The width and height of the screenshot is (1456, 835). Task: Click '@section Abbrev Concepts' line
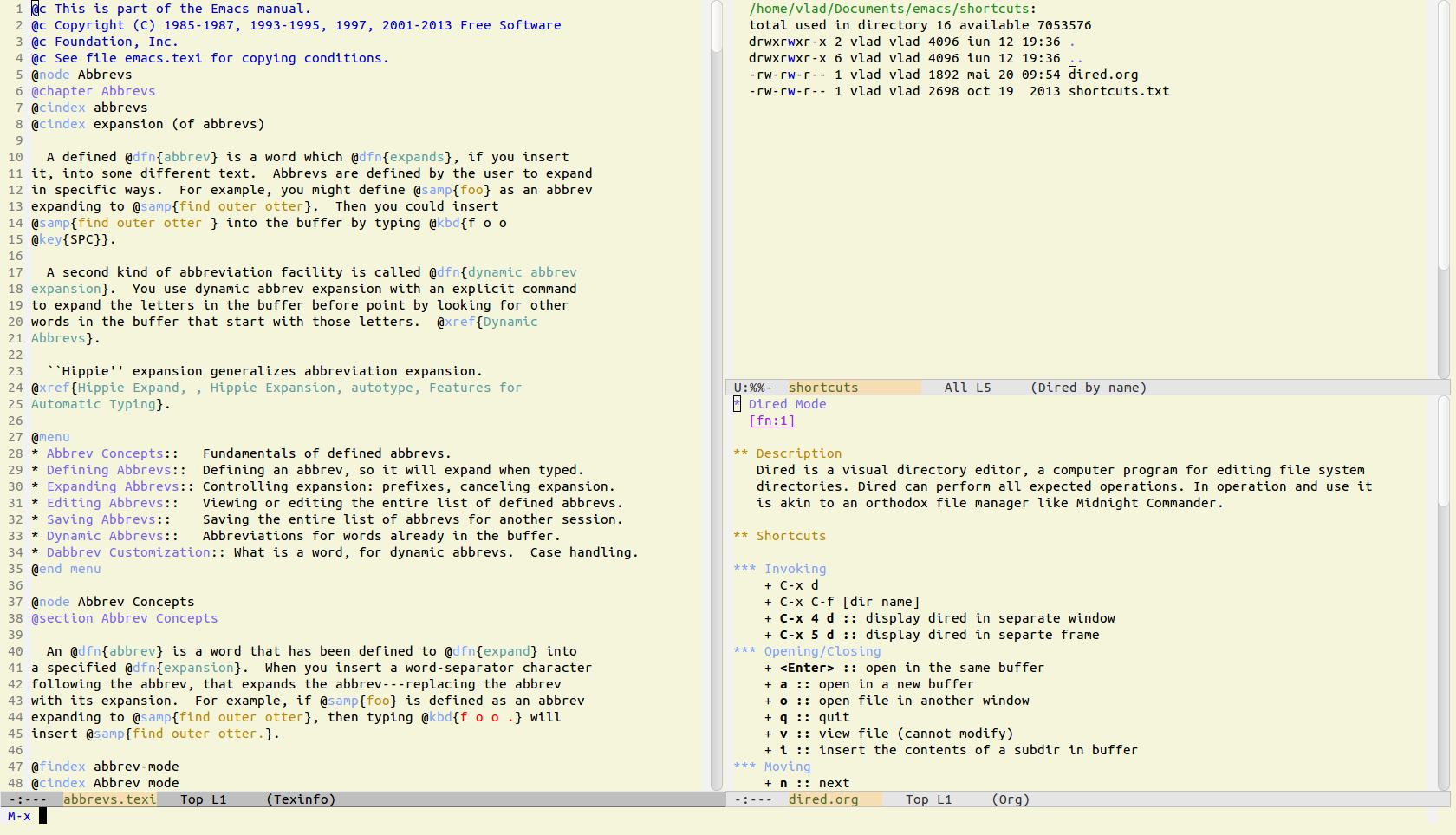[x=125, y=618]
